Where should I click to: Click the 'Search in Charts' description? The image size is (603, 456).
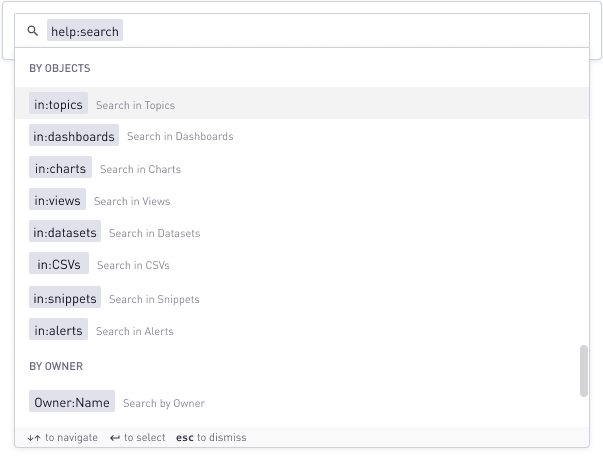coord(140,169)
